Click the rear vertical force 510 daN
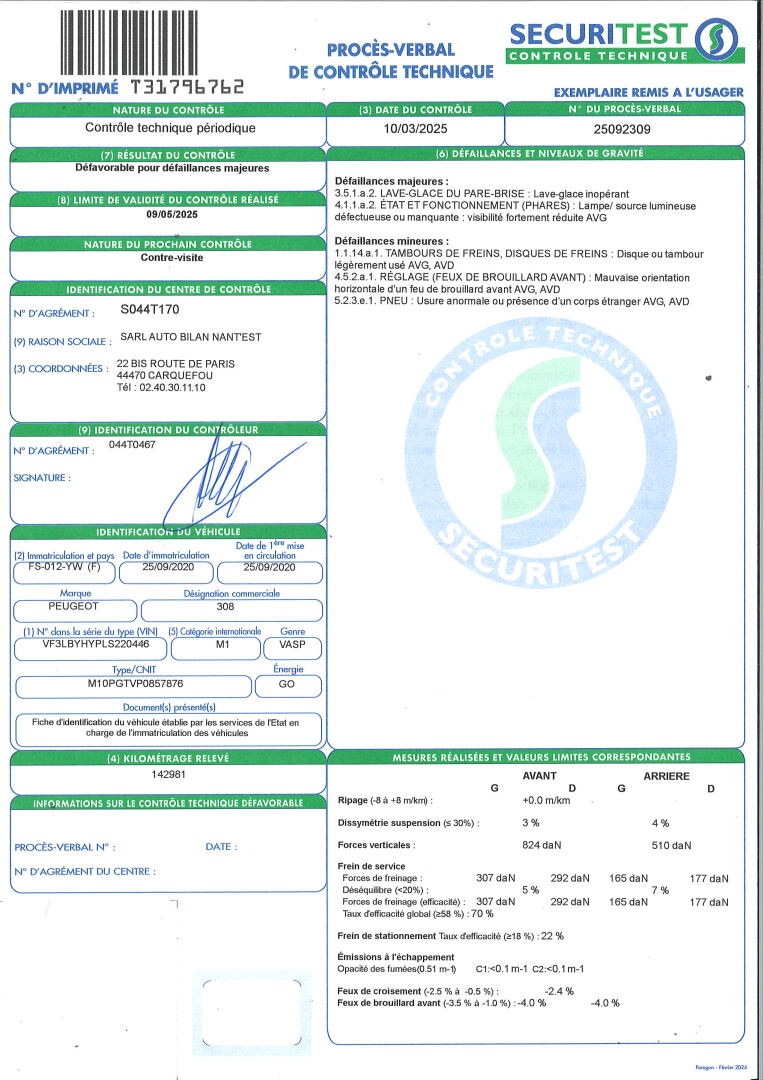The width and height of the screenshot is (764, 1080). pos(671,845)
